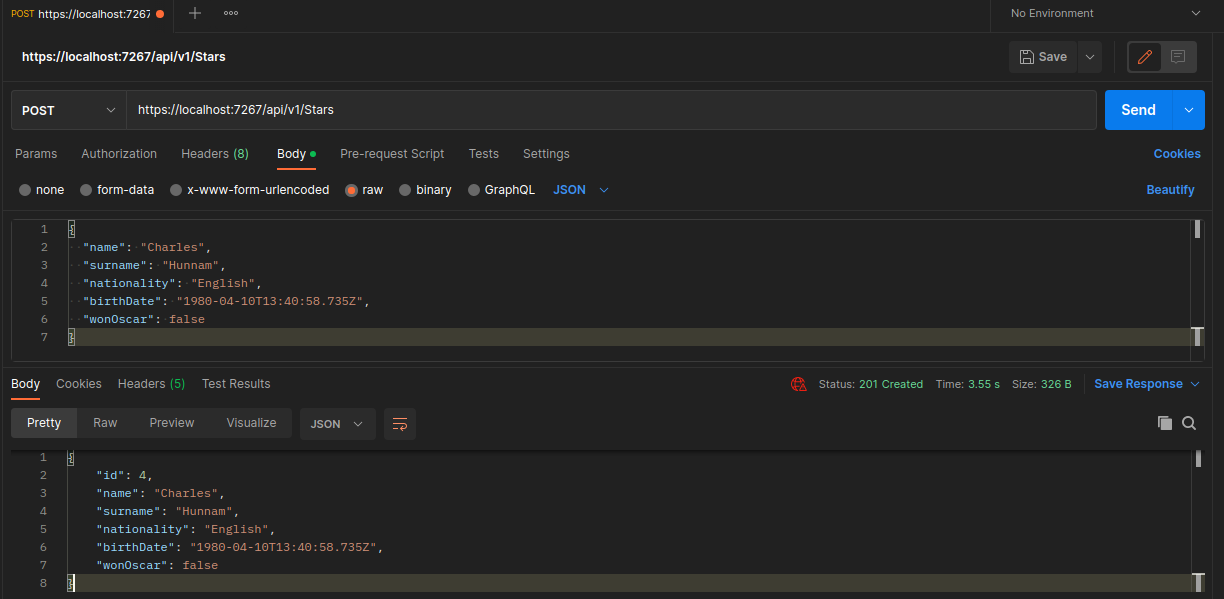1224x599 pixels.
Task: Switch to the Params tab
Action: (x=36, y=154)
